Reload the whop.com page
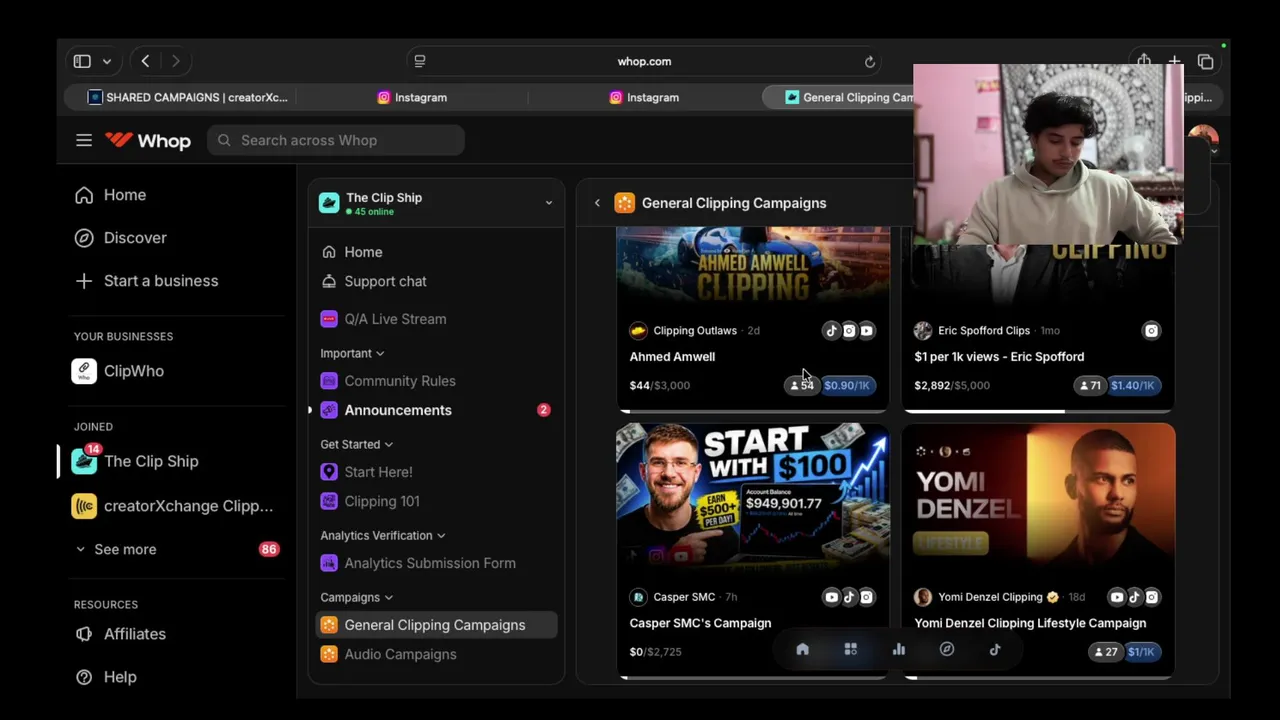This screenshot has width=1280, height=720. [x=870, y=61]
